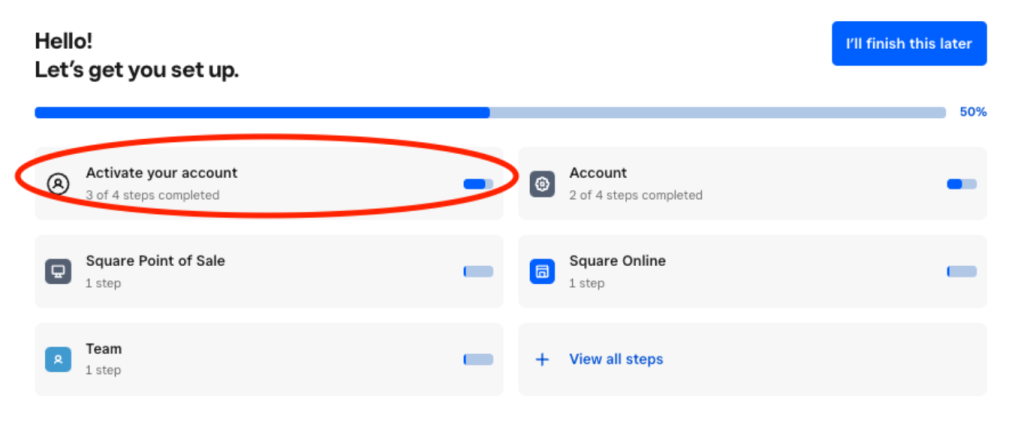Click the Square Online progress indicator
This screenshot has width=1024, height=423.
point(961,271)
